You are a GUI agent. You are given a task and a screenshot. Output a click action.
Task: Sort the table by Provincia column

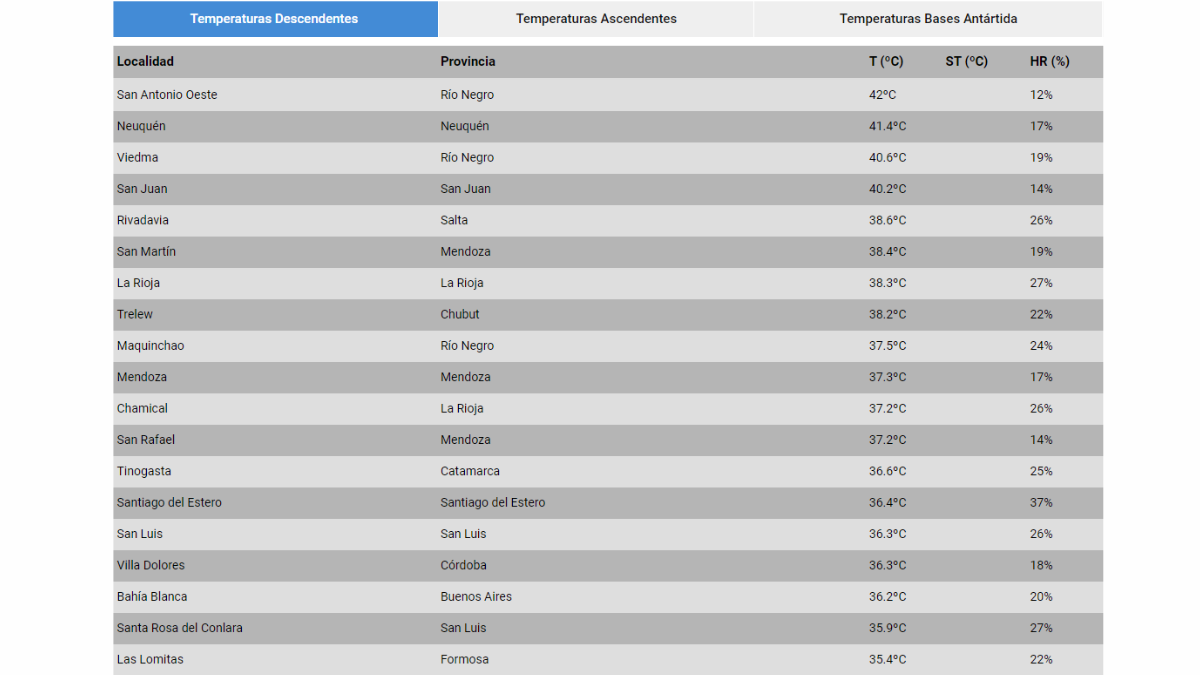(466, 61)
